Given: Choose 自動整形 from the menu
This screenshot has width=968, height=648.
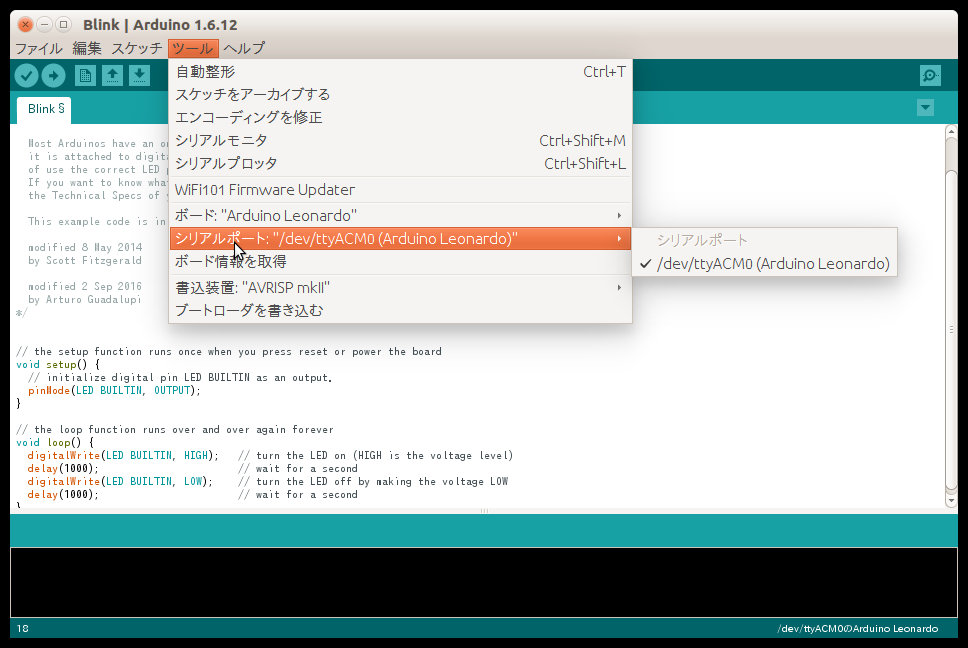Looking at the screenshot, I should 400,72.
